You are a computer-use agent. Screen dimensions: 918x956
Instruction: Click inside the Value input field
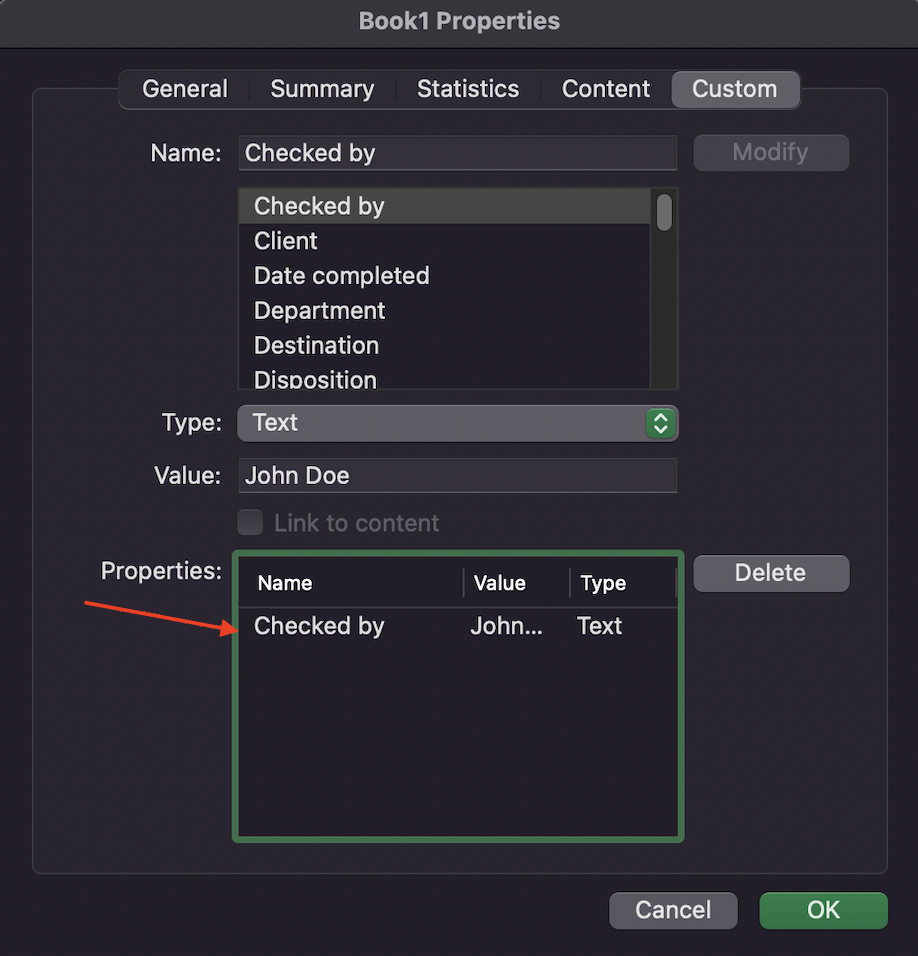(457, 475)
